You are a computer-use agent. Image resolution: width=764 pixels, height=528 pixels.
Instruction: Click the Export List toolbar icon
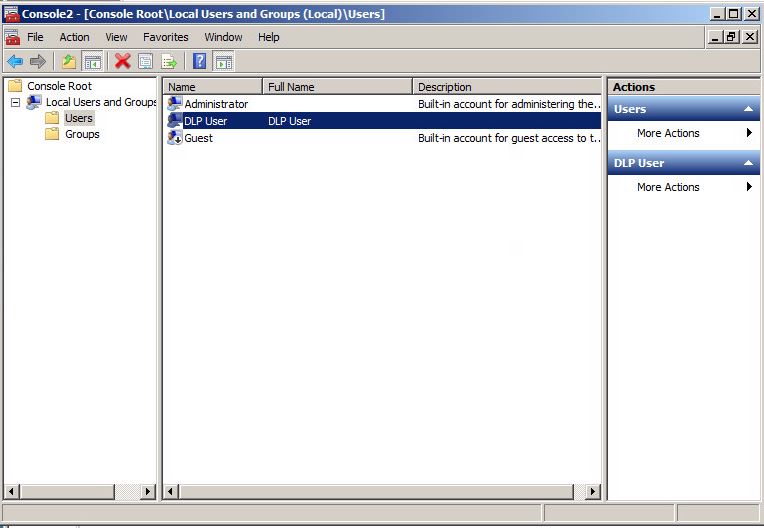tap(169, 61)
